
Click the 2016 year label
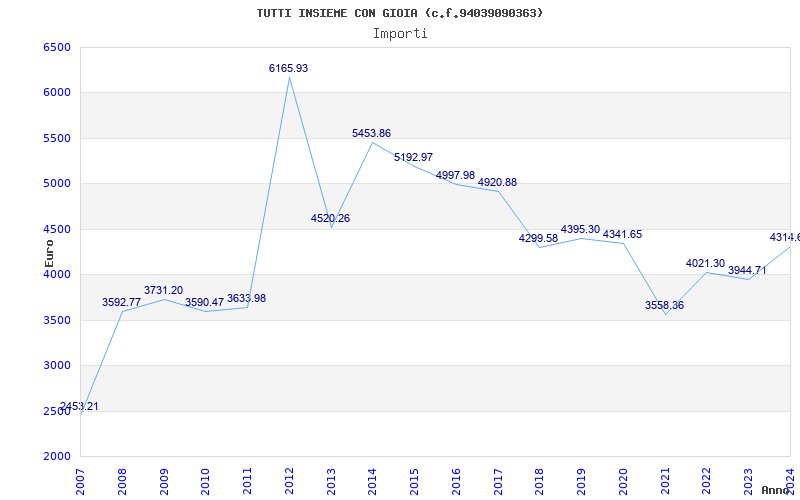(456, 482)
